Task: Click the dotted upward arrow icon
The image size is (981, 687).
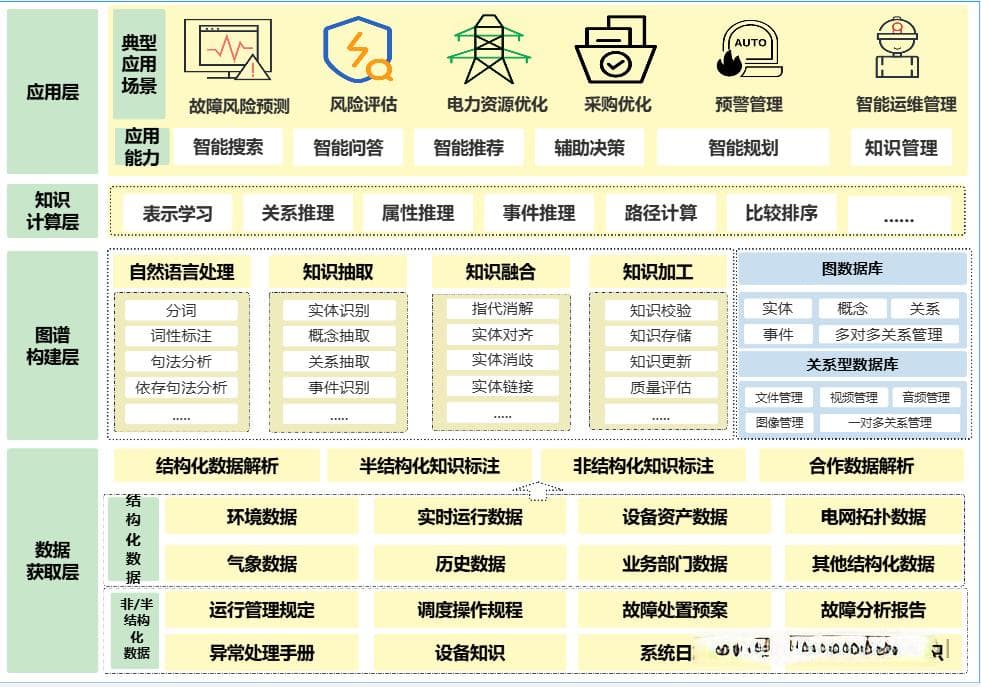Action: [x=537, y=491]
